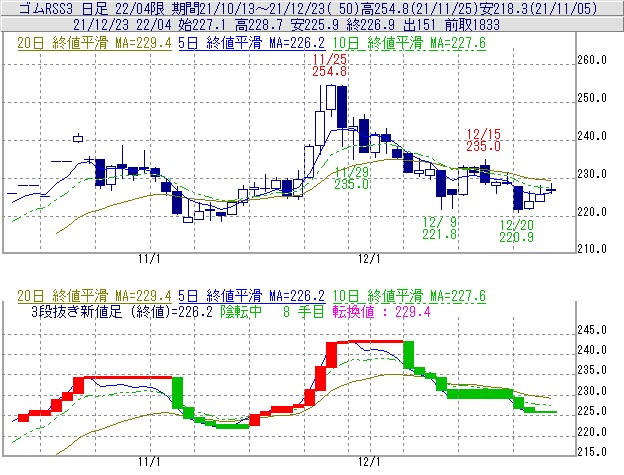
Task: Select the upper 10日 終値平滑 MA=227.6 legend
Action: [409, 43]
